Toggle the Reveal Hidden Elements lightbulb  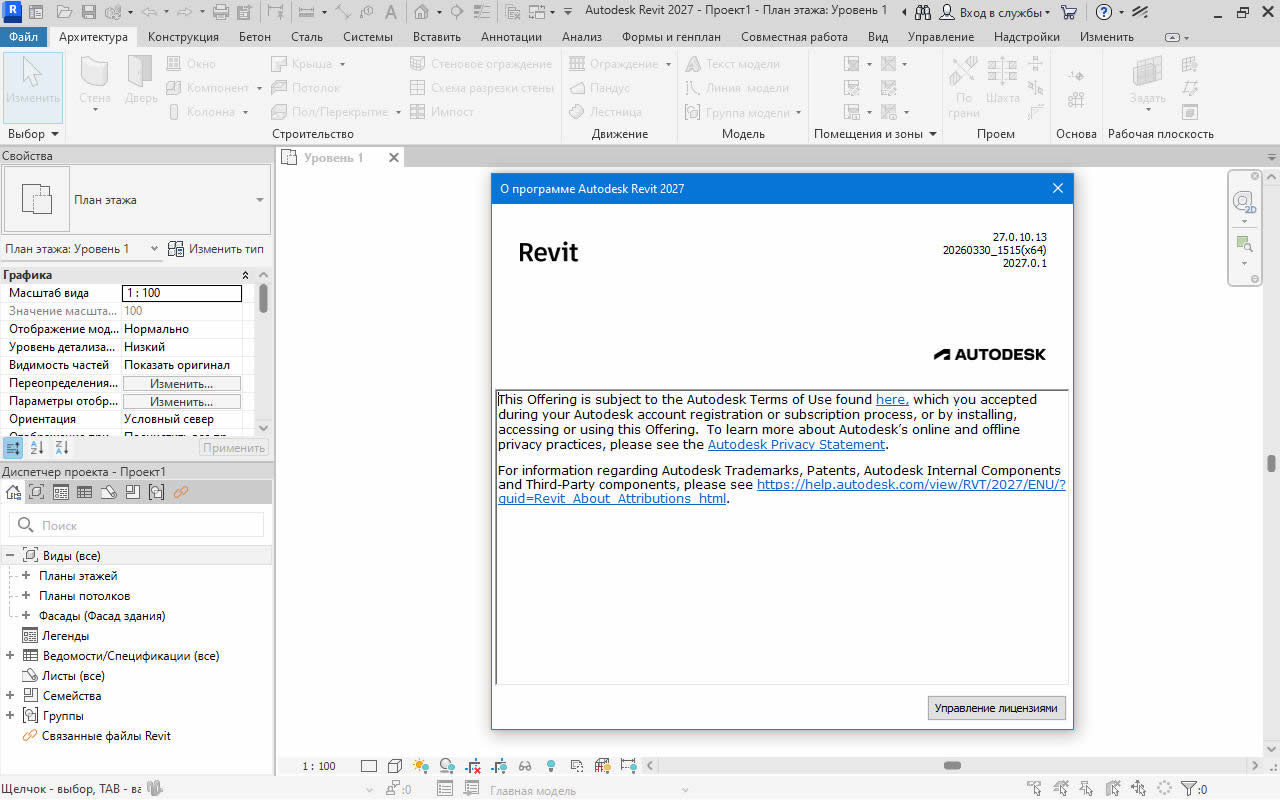(x=550, y=766)
